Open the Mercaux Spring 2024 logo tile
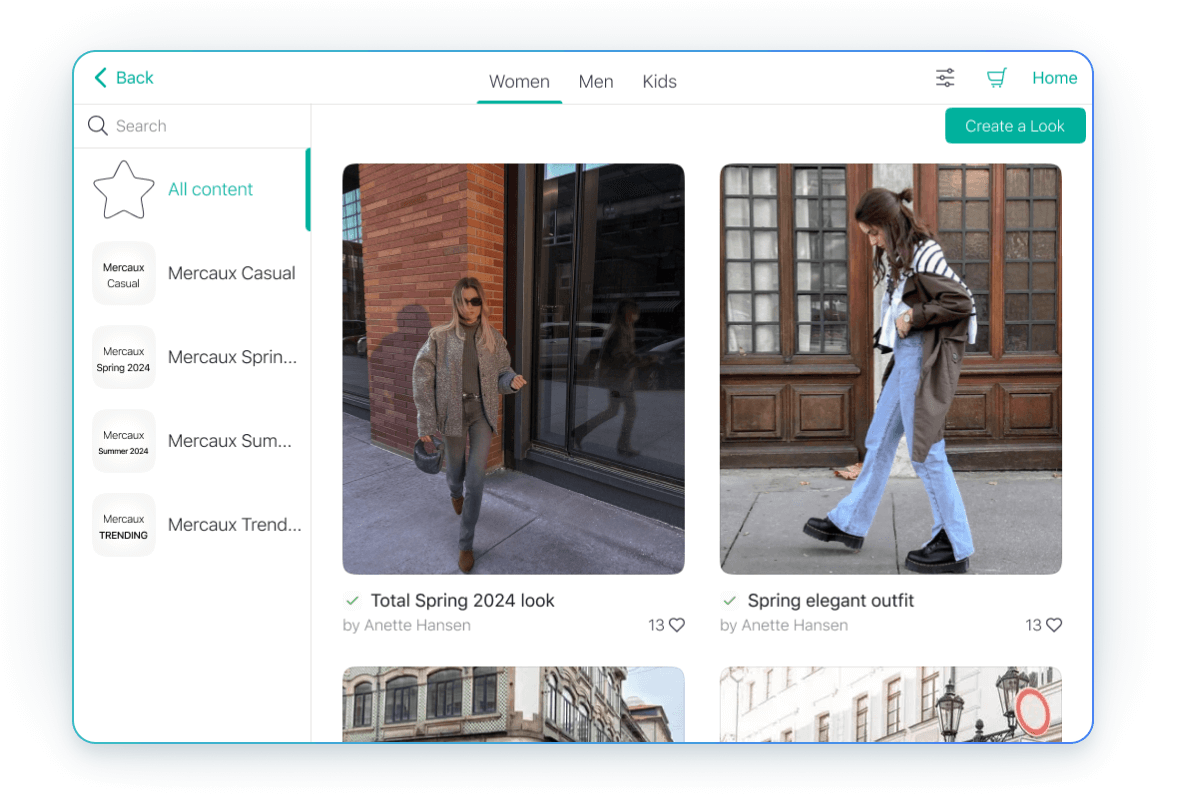This screenshot has width=1184, height=800. point(124,358)
